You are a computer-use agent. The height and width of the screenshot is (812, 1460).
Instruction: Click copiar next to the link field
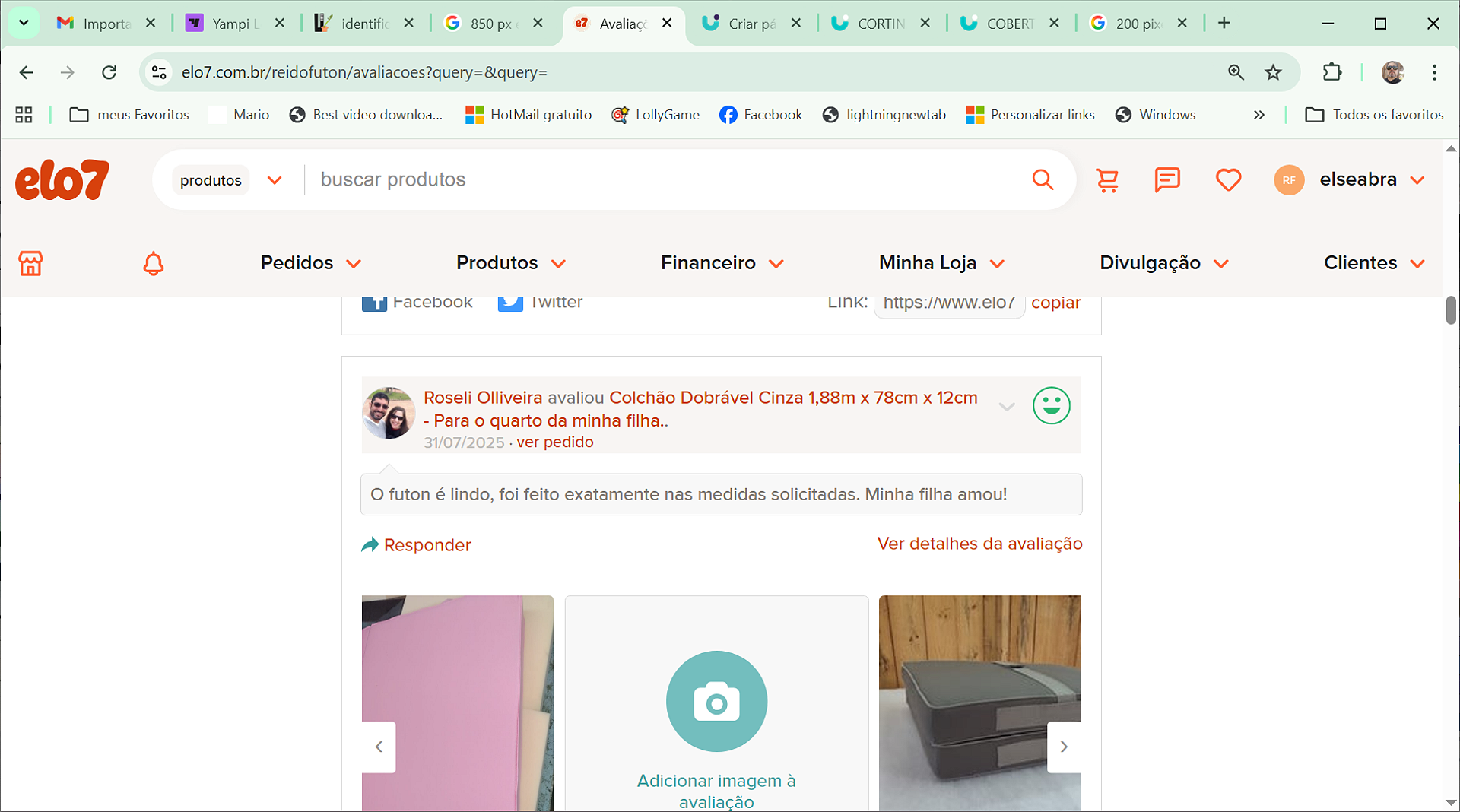click(x=1055, y=303)
